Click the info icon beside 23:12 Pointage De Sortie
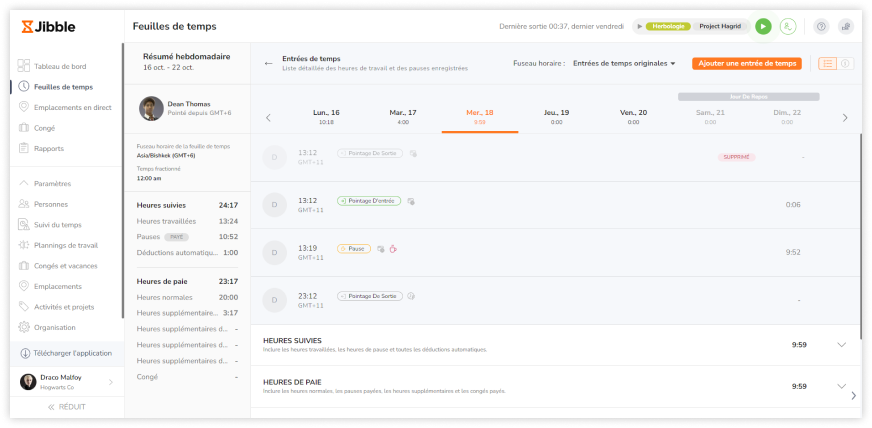872x428 pixels. click(x=411, y=296)
